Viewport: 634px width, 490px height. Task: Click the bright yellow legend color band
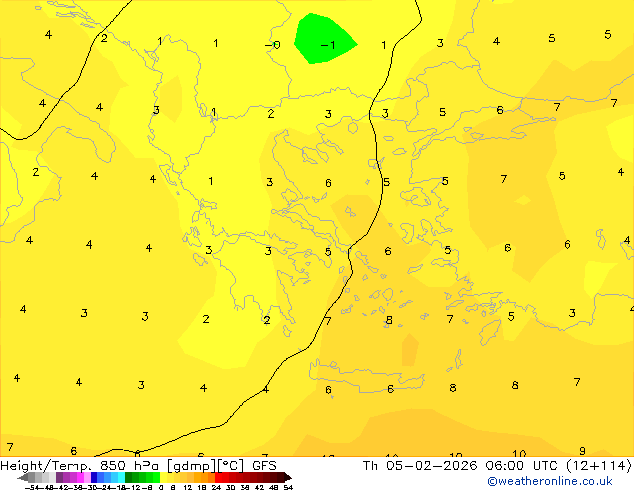tap(163, 477)
